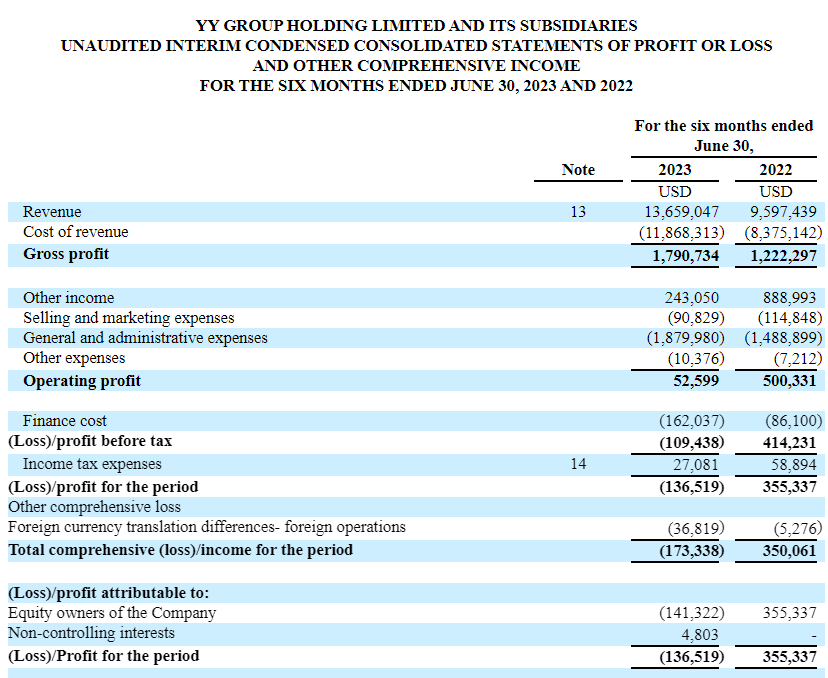Select Gross profit value 1,790,734

686,256
